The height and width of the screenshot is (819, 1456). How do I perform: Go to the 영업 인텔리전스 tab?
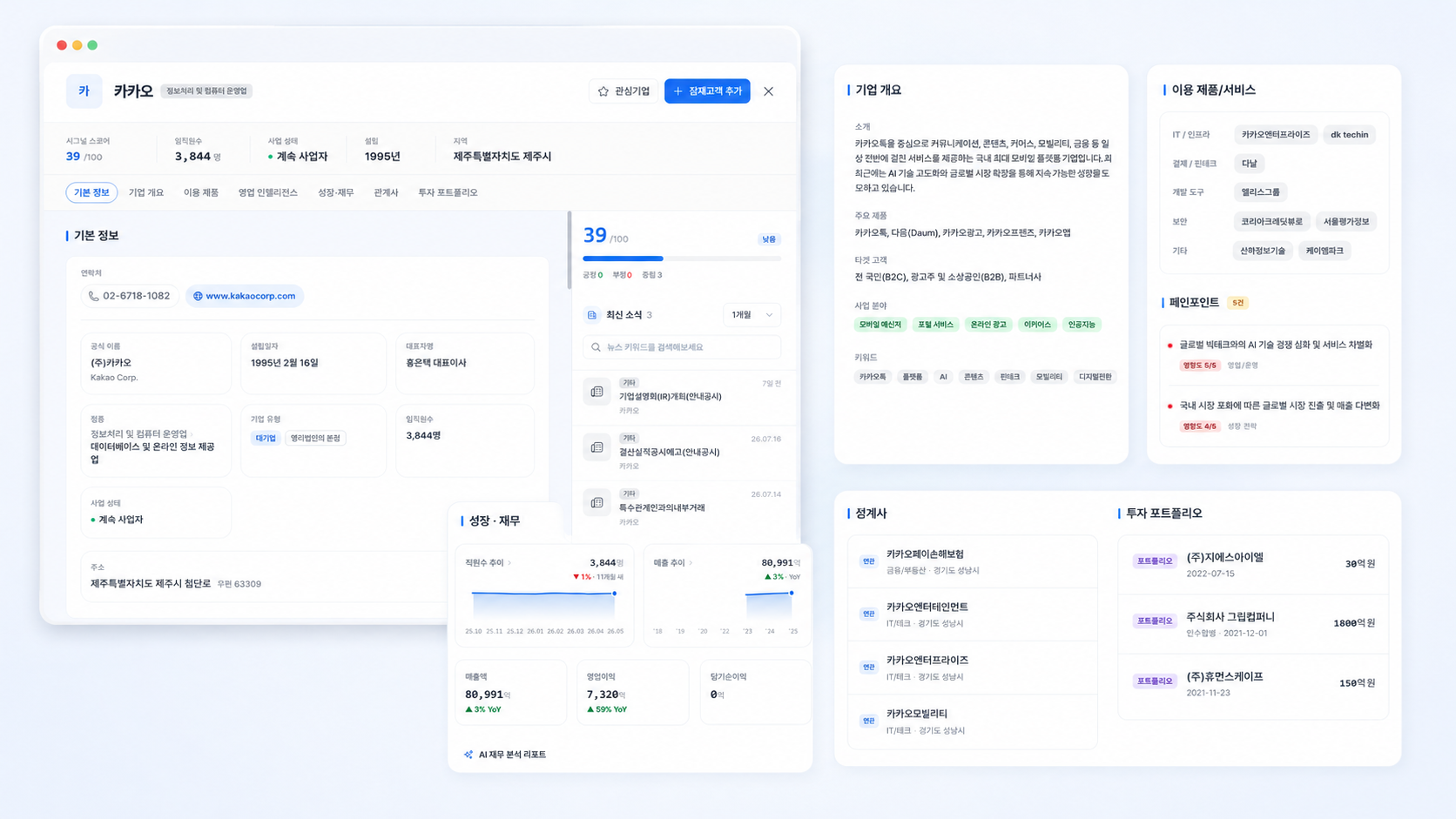[x=268, y=192]
